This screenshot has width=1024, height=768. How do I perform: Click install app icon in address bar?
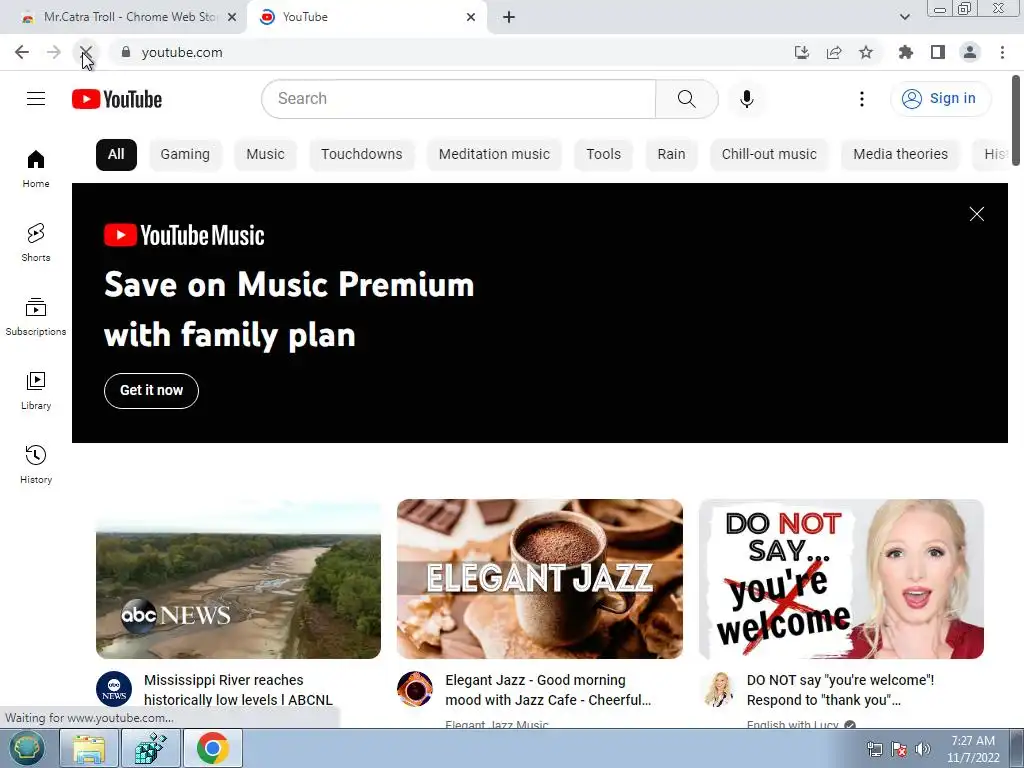[x=802, y=52]
